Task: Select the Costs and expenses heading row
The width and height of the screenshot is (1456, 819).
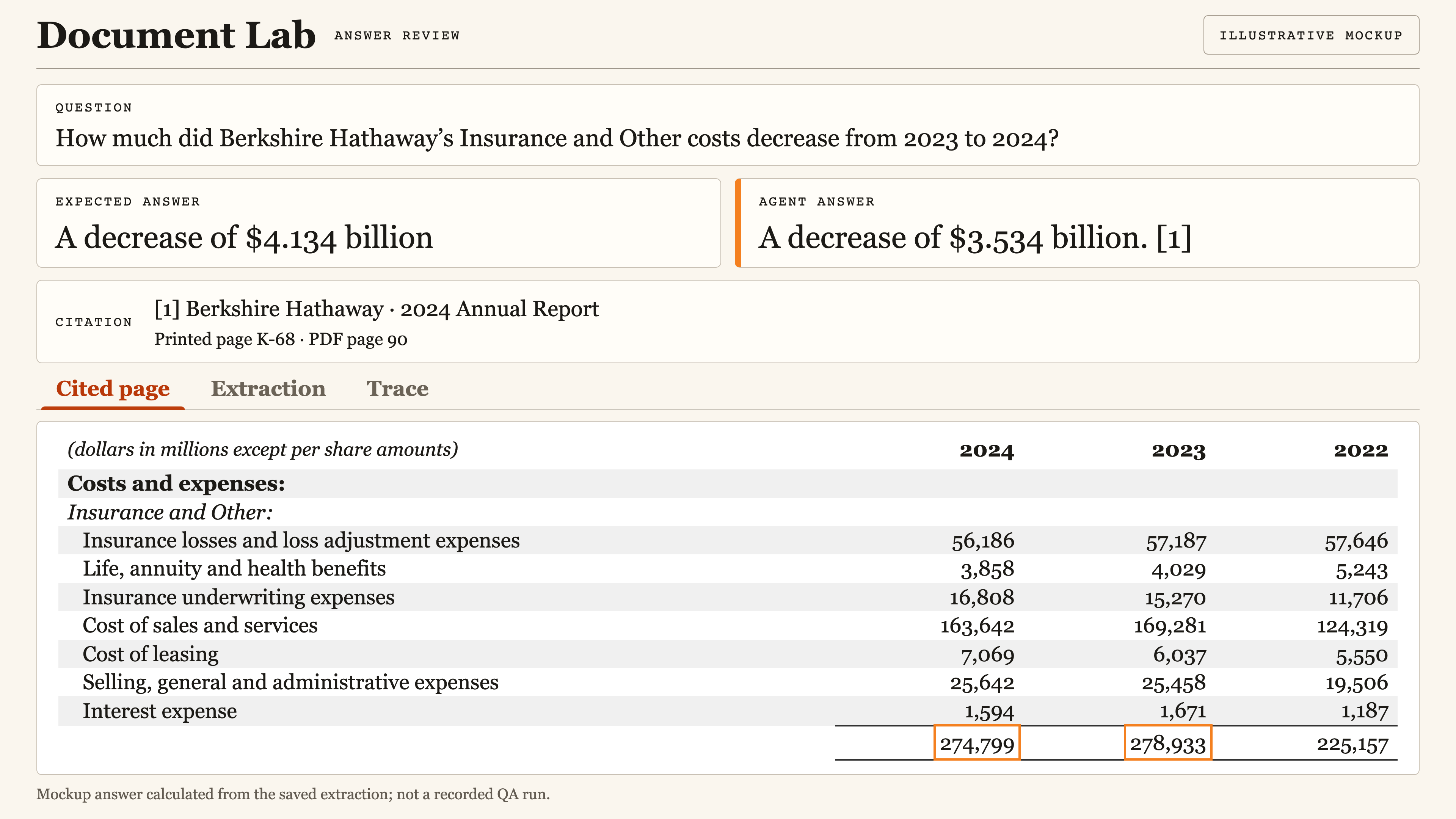Action: tap(728, 484)
